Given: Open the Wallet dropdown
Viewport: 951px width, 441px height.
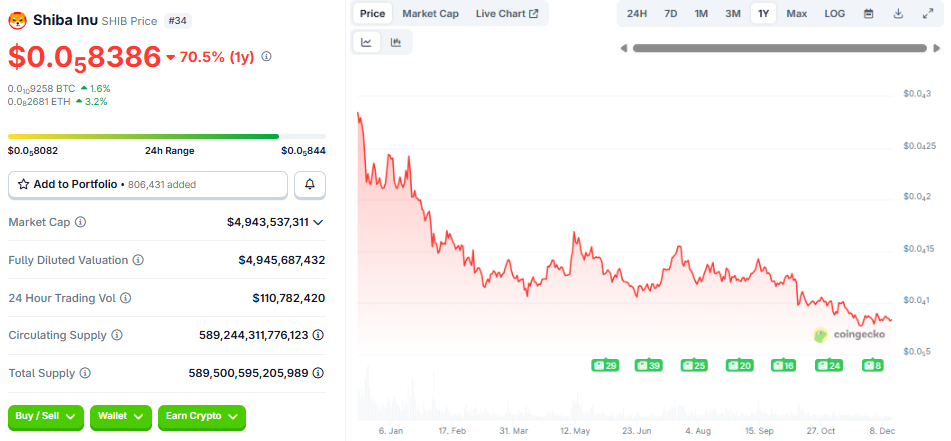Looking at the screenshot, I should point(121,417).
